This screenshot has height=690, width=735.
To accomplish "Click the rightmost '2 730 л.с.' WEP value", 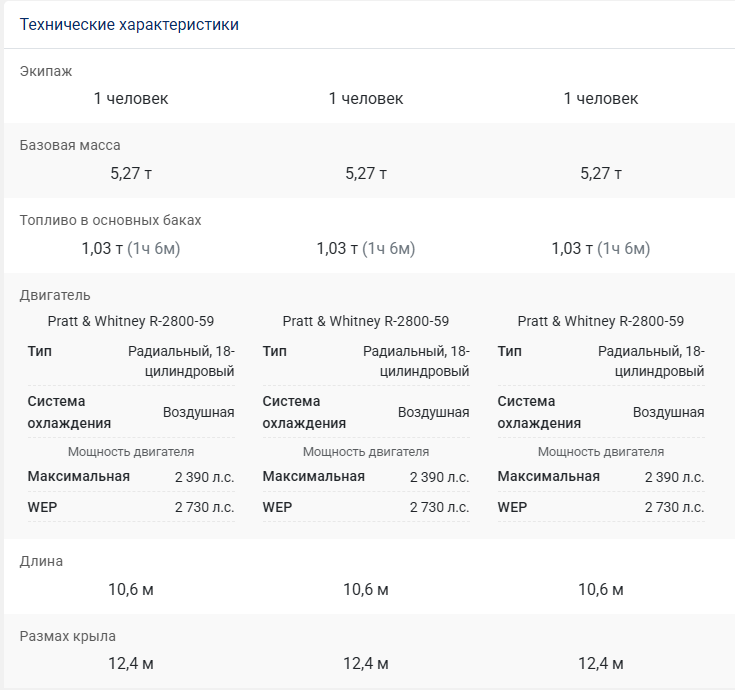I will 674,507.
